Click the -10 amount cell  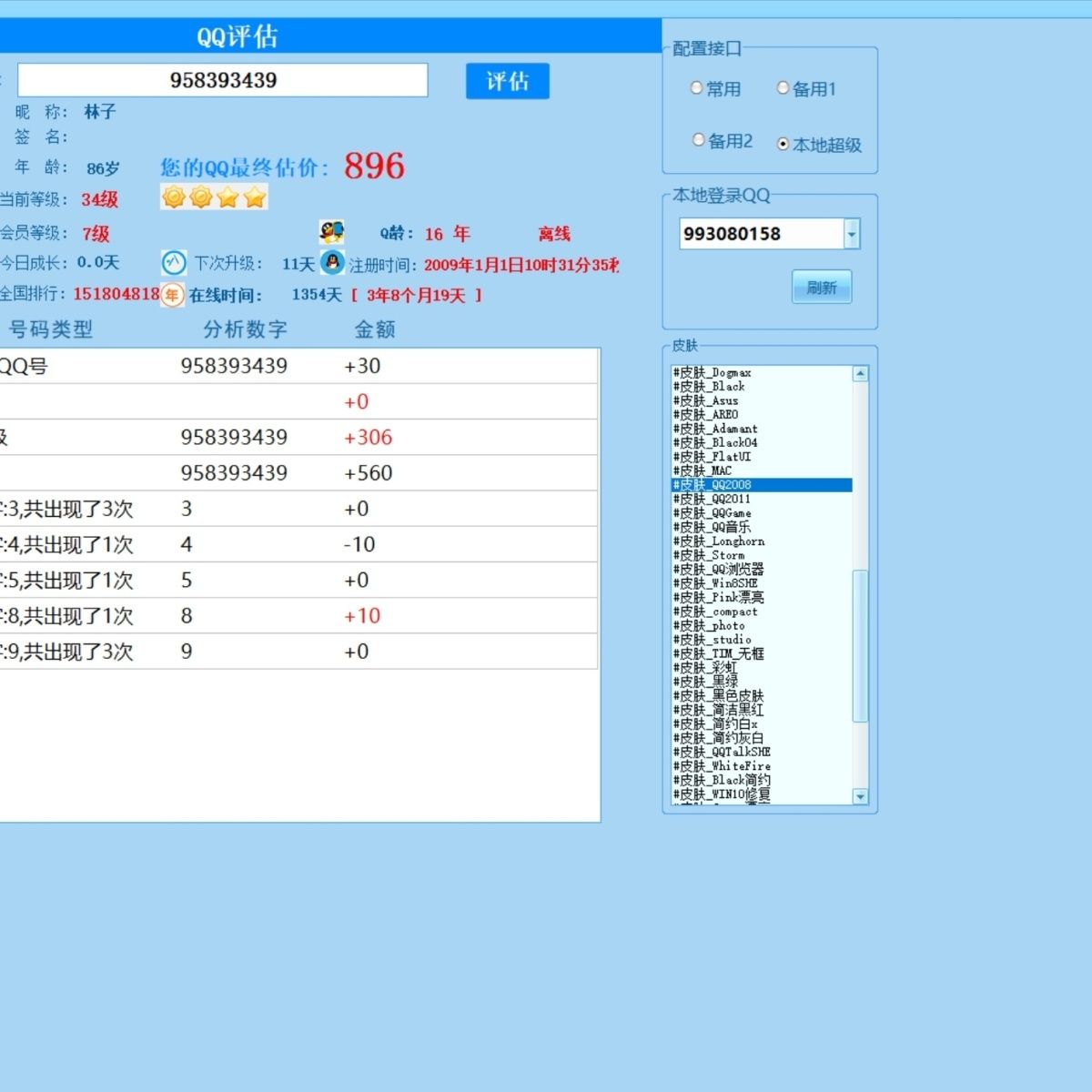[359, 544]
